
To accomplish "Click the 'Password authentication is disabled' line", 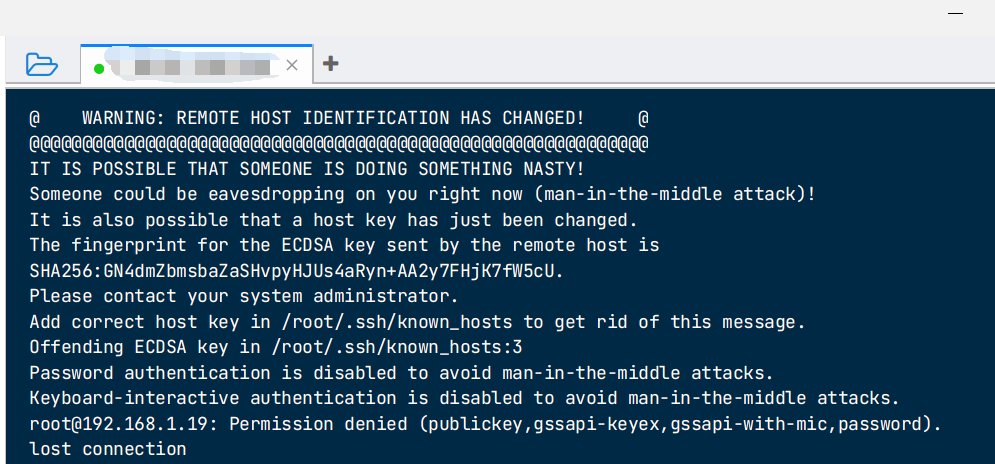I will coord(401,373).
